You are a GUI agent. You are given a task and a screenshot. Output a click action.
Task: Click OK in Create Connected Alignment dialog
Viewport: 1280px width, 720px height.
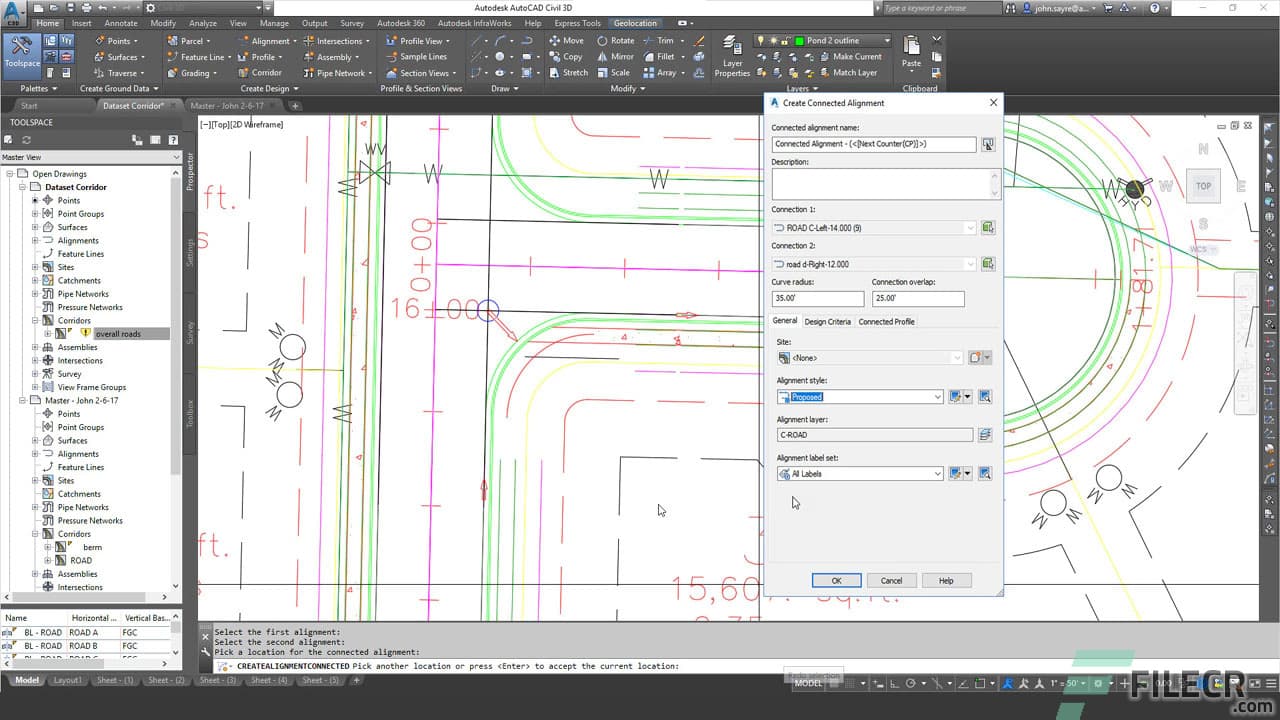tap(836, 580)
